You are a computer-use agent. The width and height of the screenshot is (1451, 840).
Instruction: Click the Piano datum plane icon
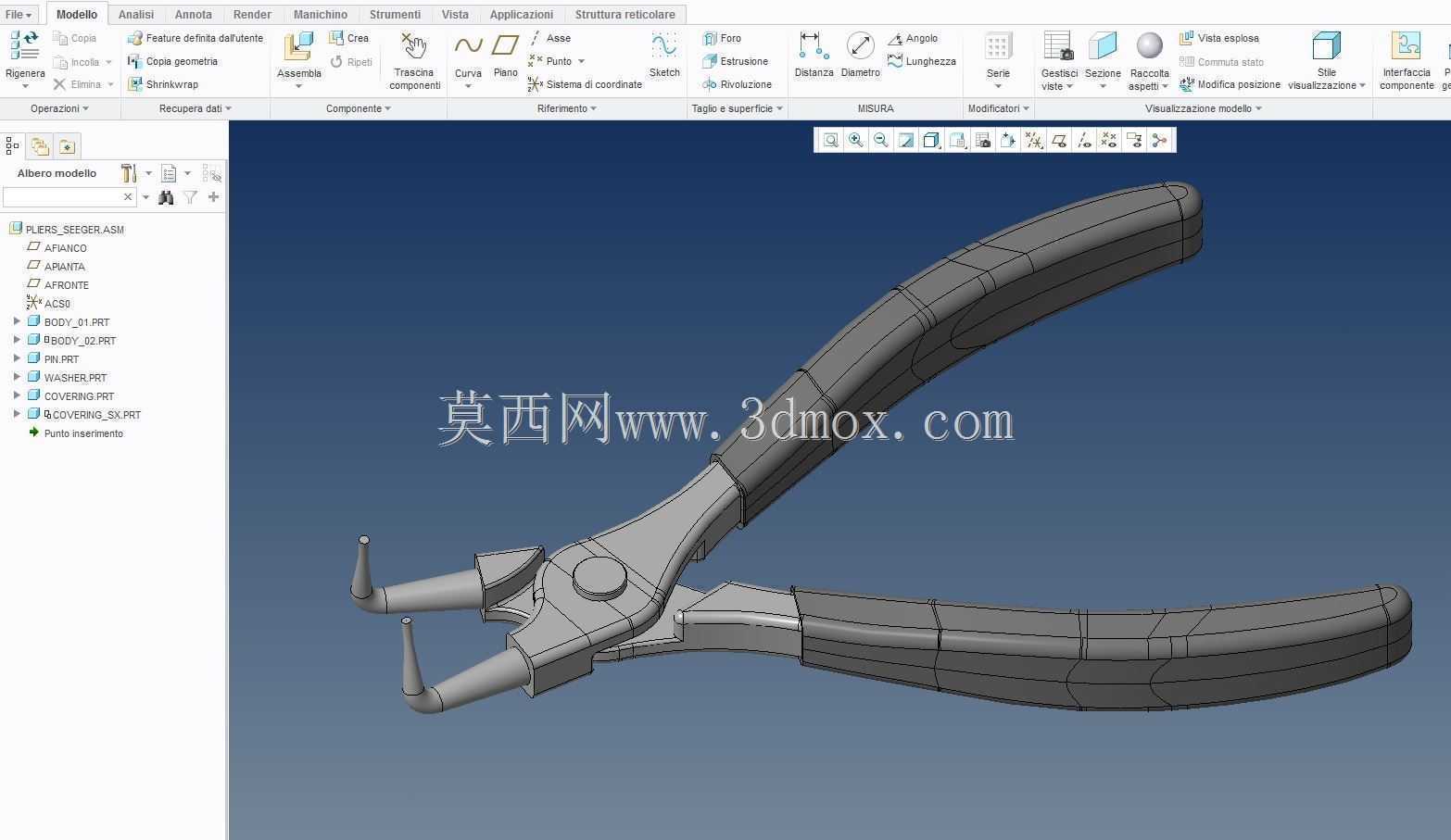[x=505, y=45]
